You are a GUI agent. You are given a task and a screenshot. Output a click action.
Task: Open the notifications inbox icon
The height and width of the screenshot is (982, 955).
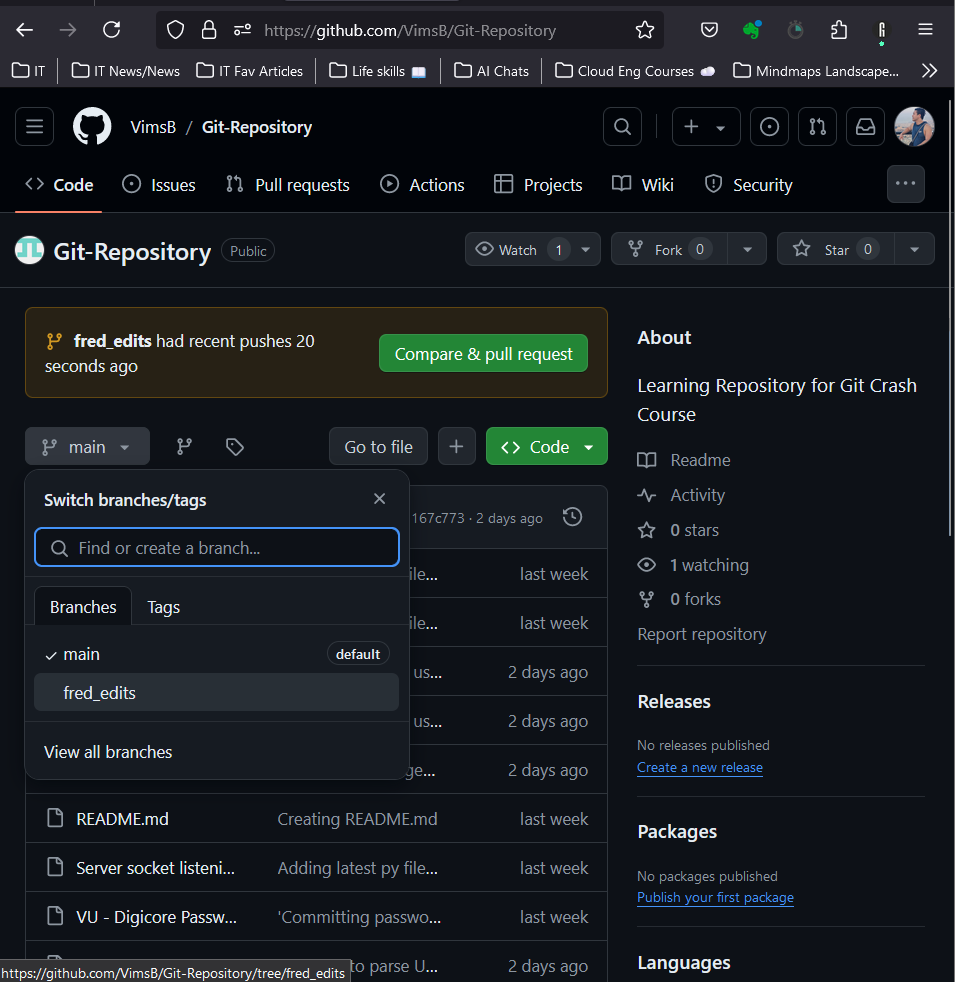pyautogui.click(x=865, y=127)
